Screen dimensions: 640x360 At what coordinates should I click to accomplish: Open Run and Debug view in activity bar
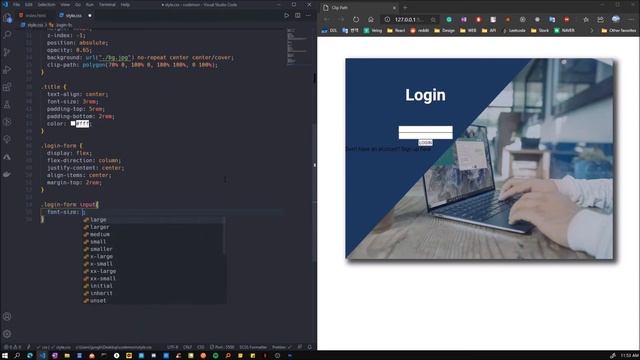coord(7,70)
